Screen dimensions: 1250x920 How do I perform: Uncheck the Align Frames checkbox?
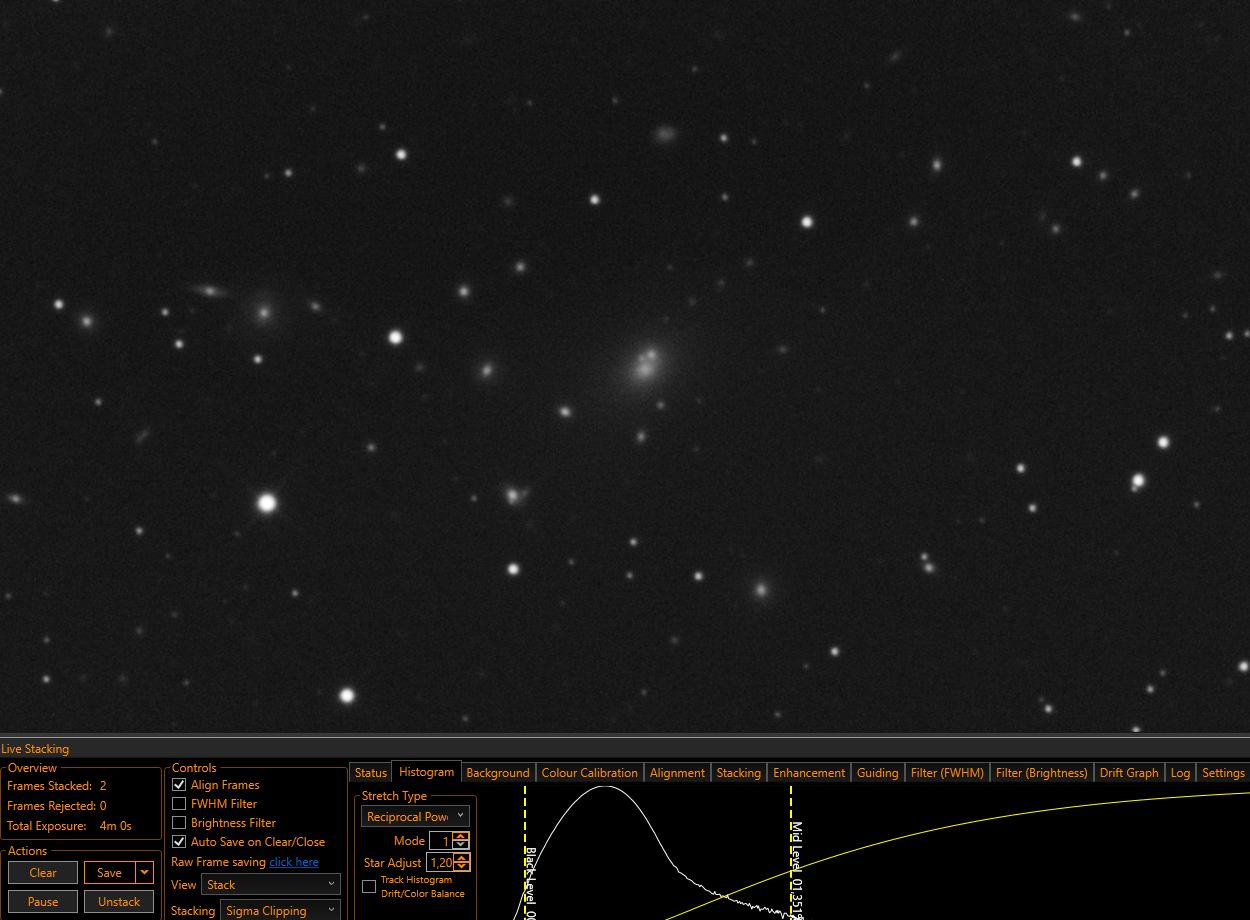(179, 785)
